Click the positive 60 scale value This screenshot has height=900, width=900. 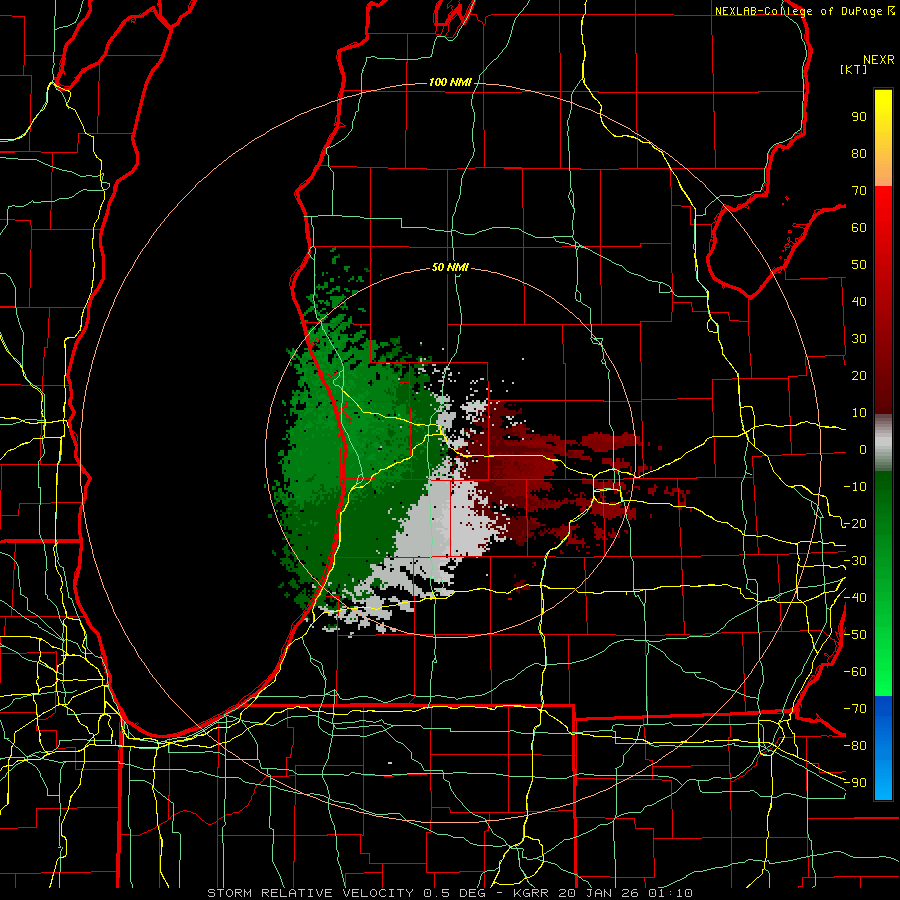tap(859, 228)
